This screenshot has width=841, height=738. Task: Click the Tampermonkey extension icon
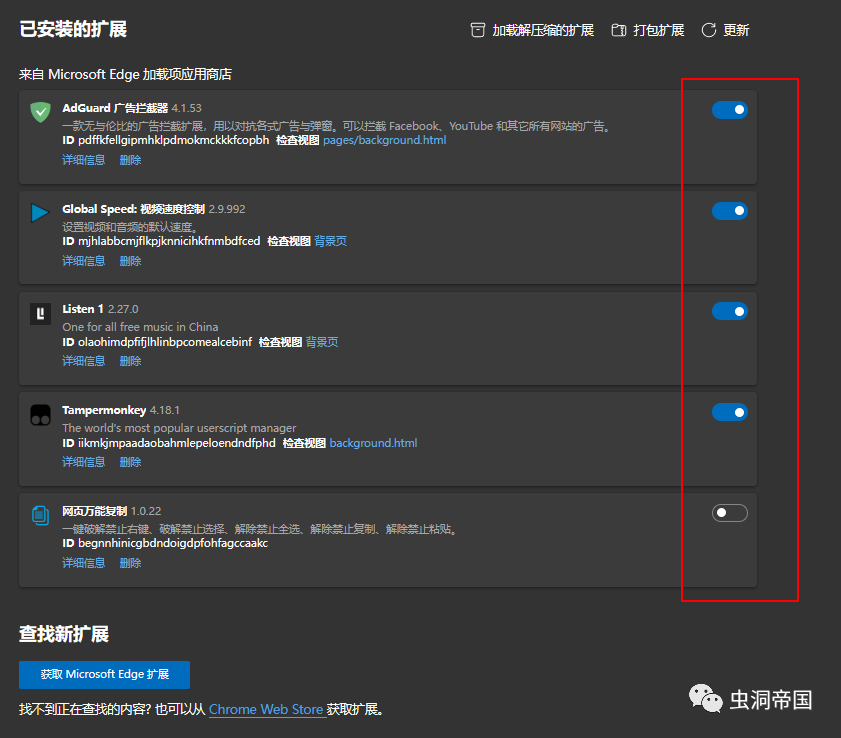click(40, 415)
